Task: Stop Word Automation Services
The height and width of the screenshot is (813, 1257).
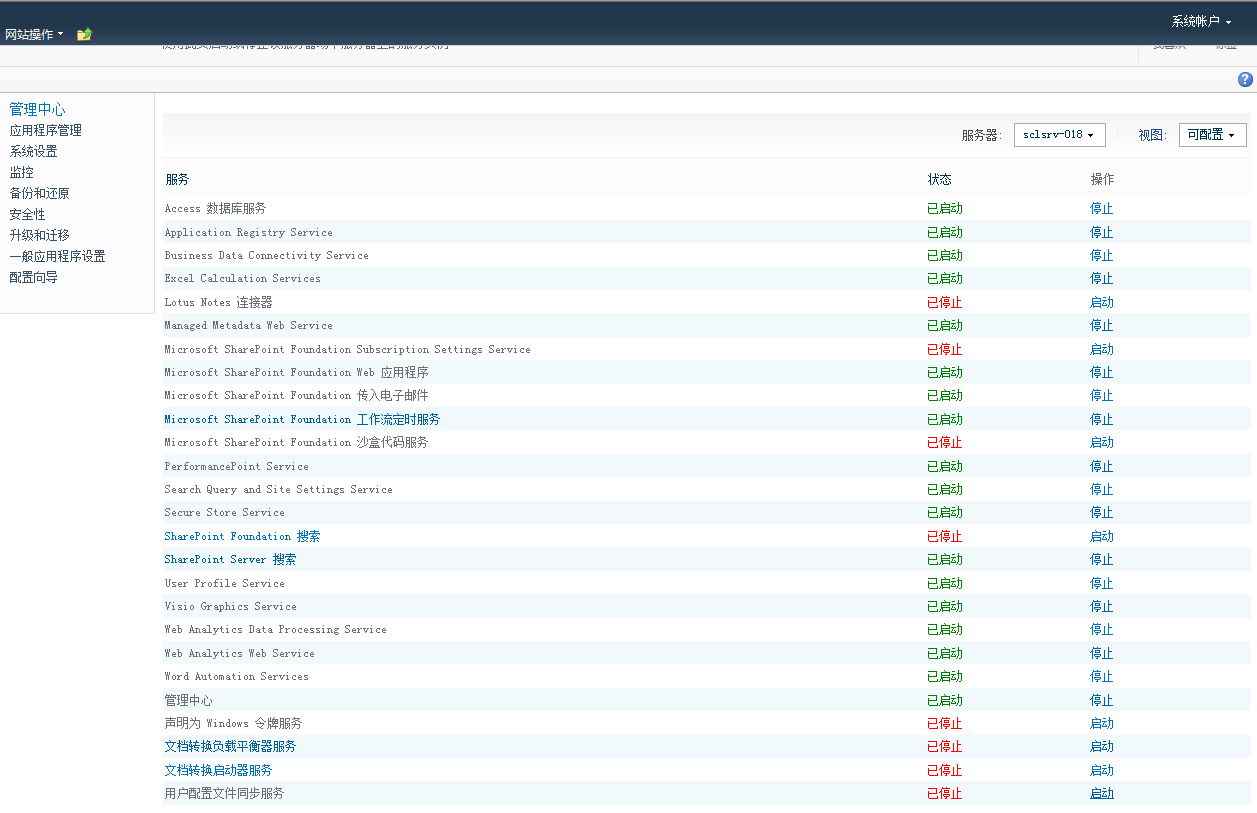Action: [x=1101, y=676]
